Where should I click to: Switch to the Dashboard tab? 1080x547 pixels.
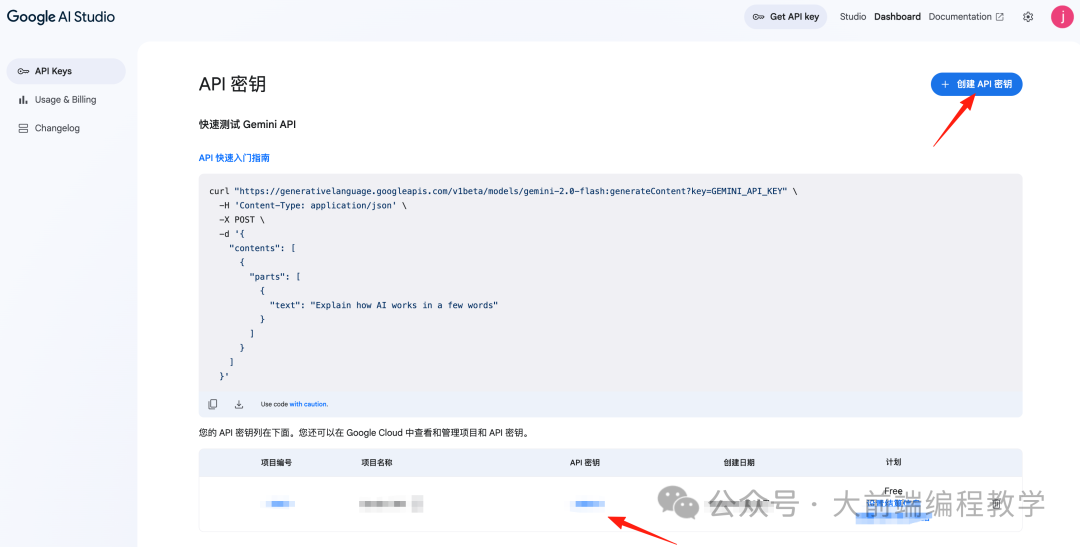(897, 17)
